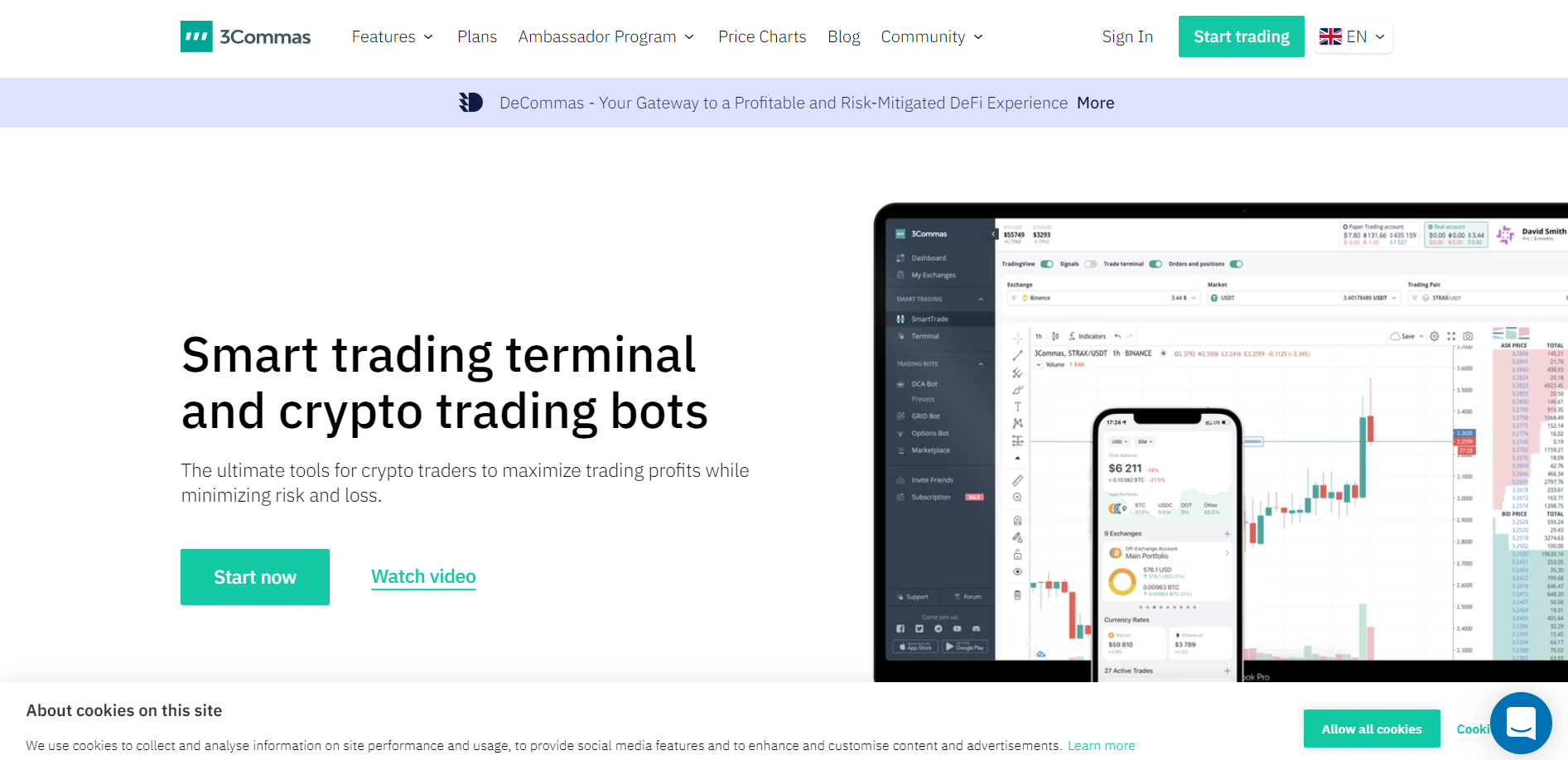1568x760 pixels.
Task: Go to the Blog
Action: (844, 36)
